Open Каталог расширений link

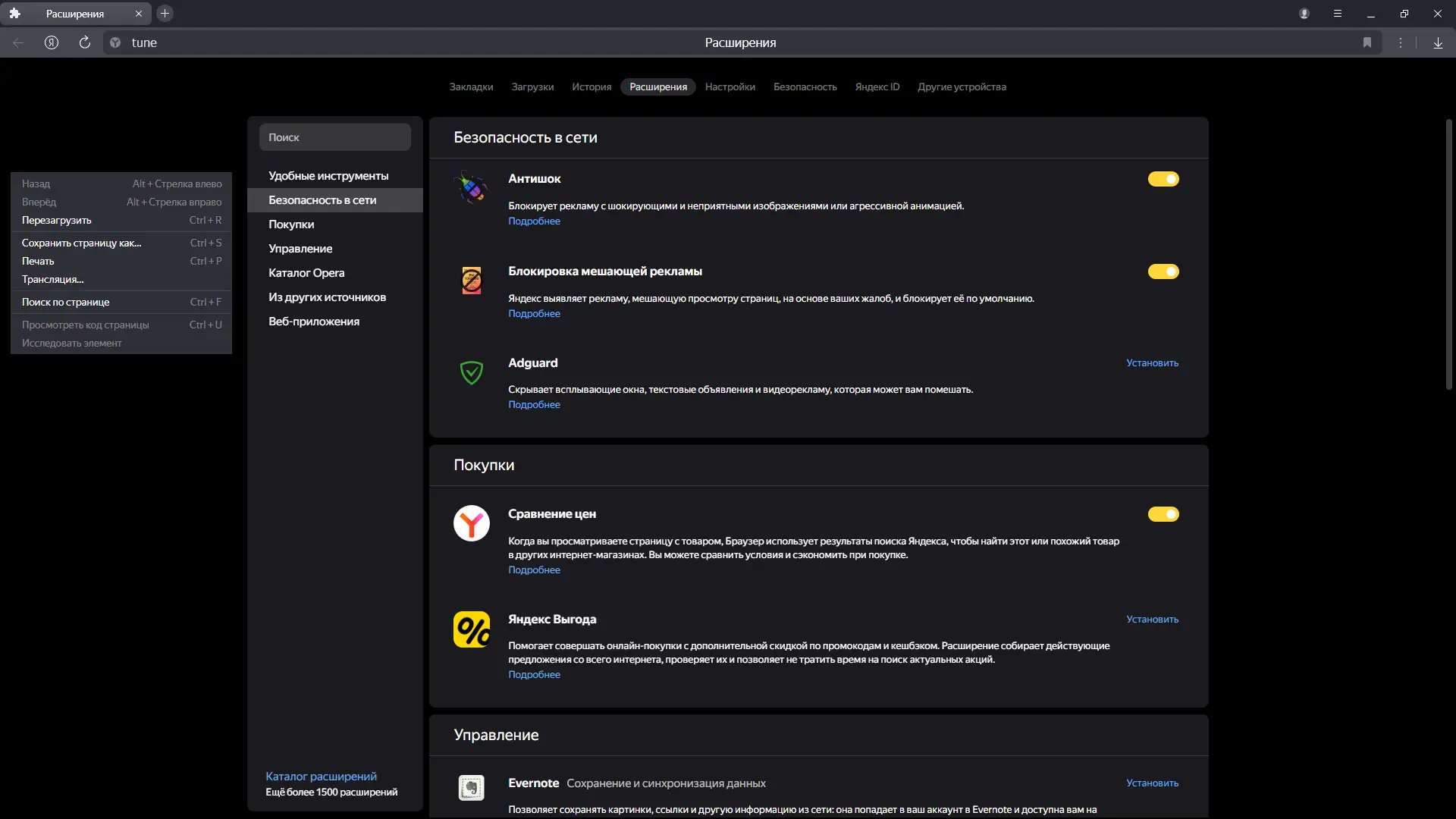coord(321,776)
